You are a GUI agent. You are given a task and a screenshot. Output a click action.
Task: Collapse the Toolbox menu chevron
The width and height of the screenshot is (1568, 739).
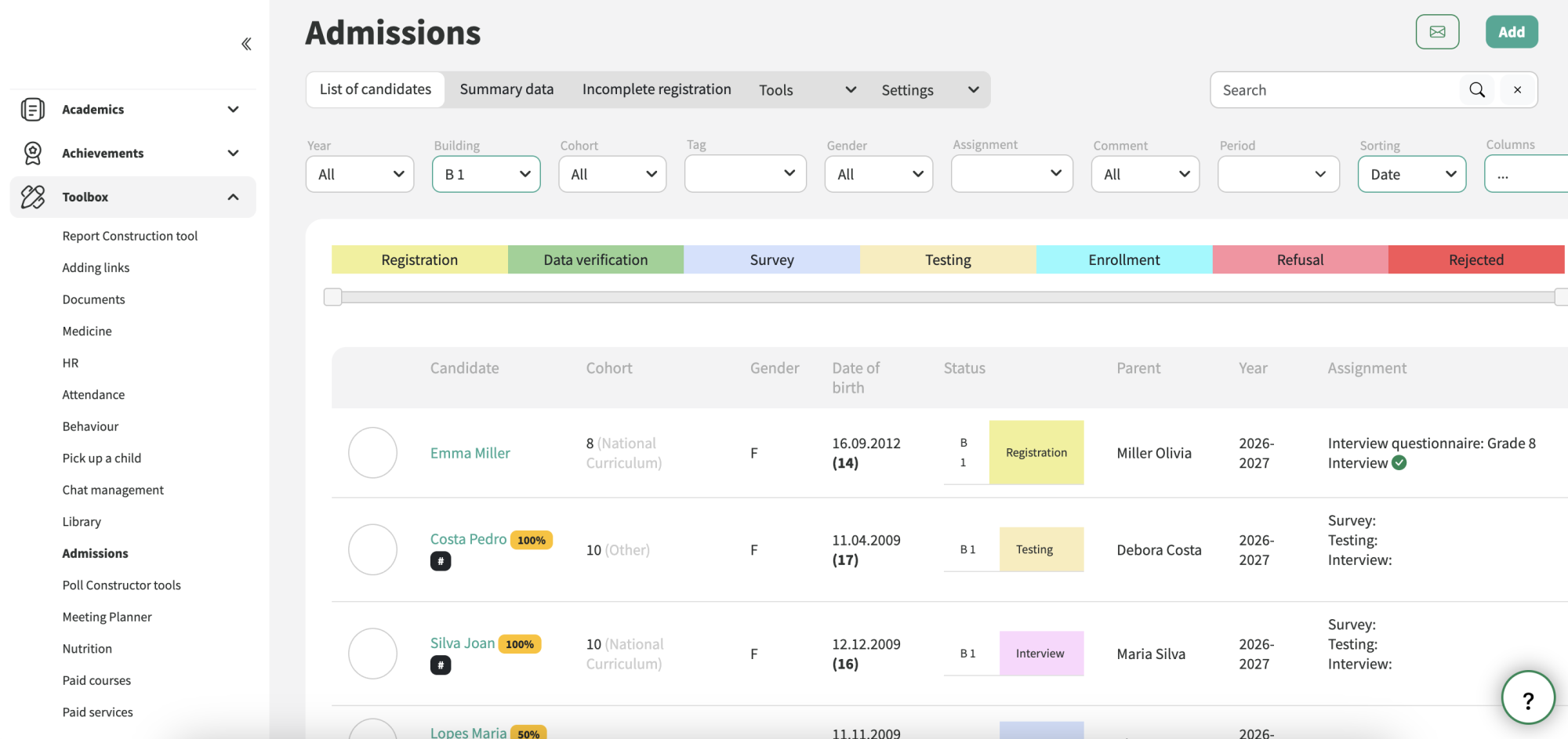[x=233, y=197]
